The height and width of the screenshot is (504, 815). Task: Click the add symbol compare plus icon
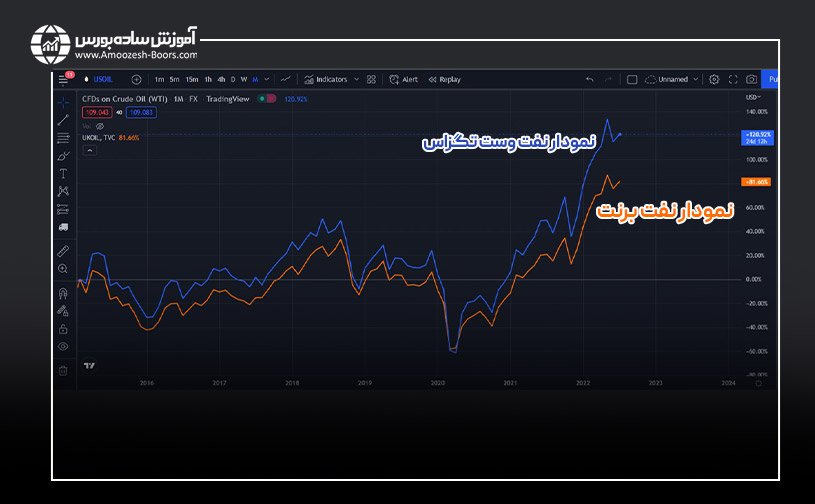(136, 79)
